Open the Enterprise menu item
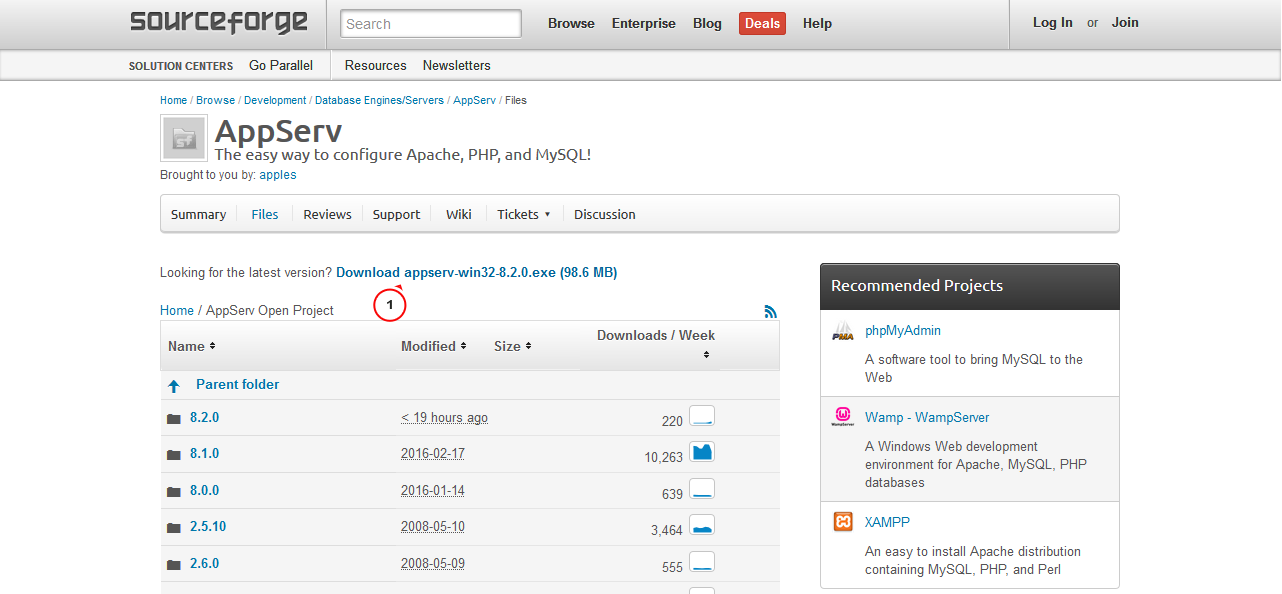The width and height of the screenshot is (1282, 594). (643, 23)
